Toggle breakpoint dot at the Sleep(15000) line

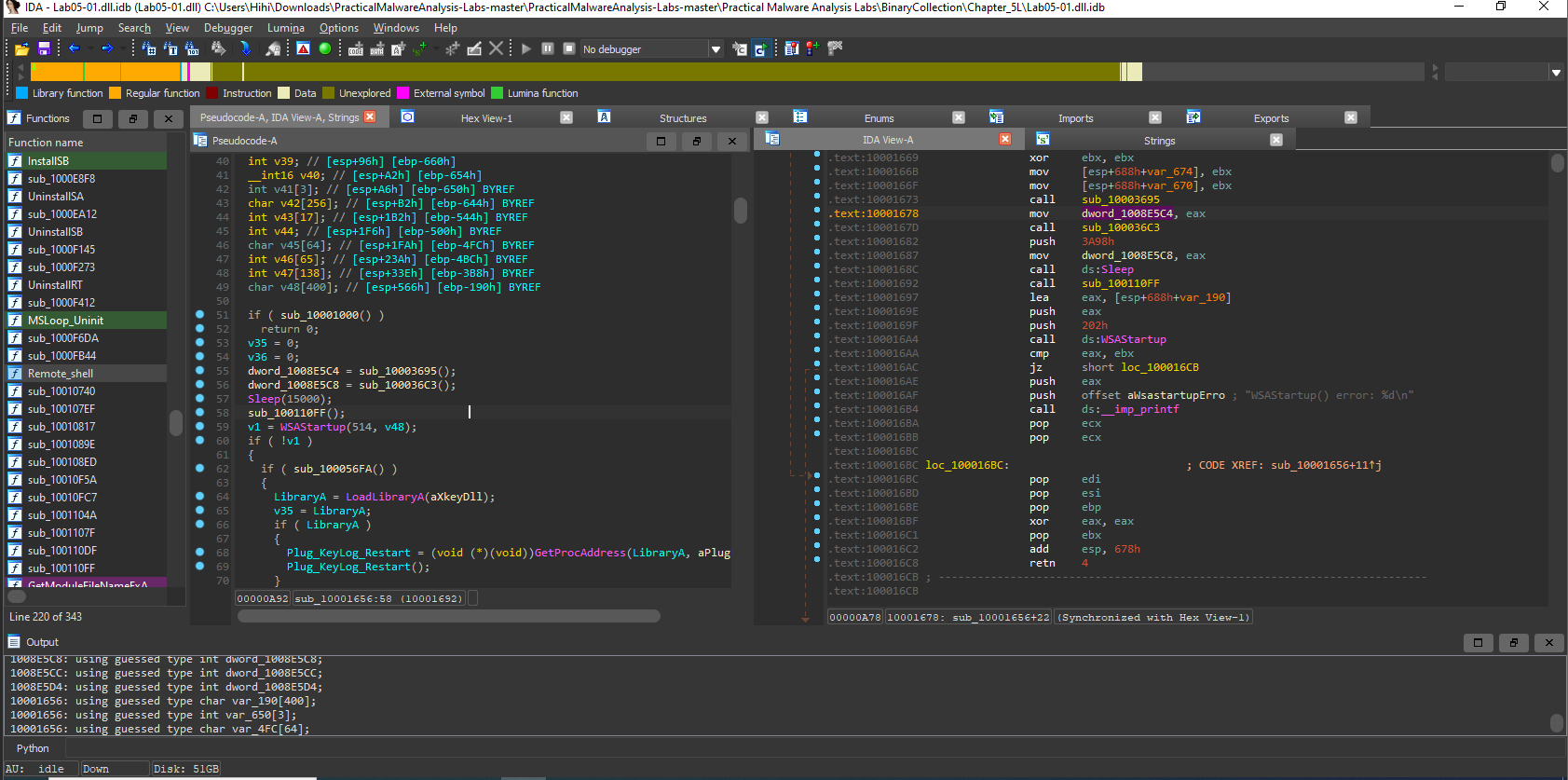click(199, 399)
